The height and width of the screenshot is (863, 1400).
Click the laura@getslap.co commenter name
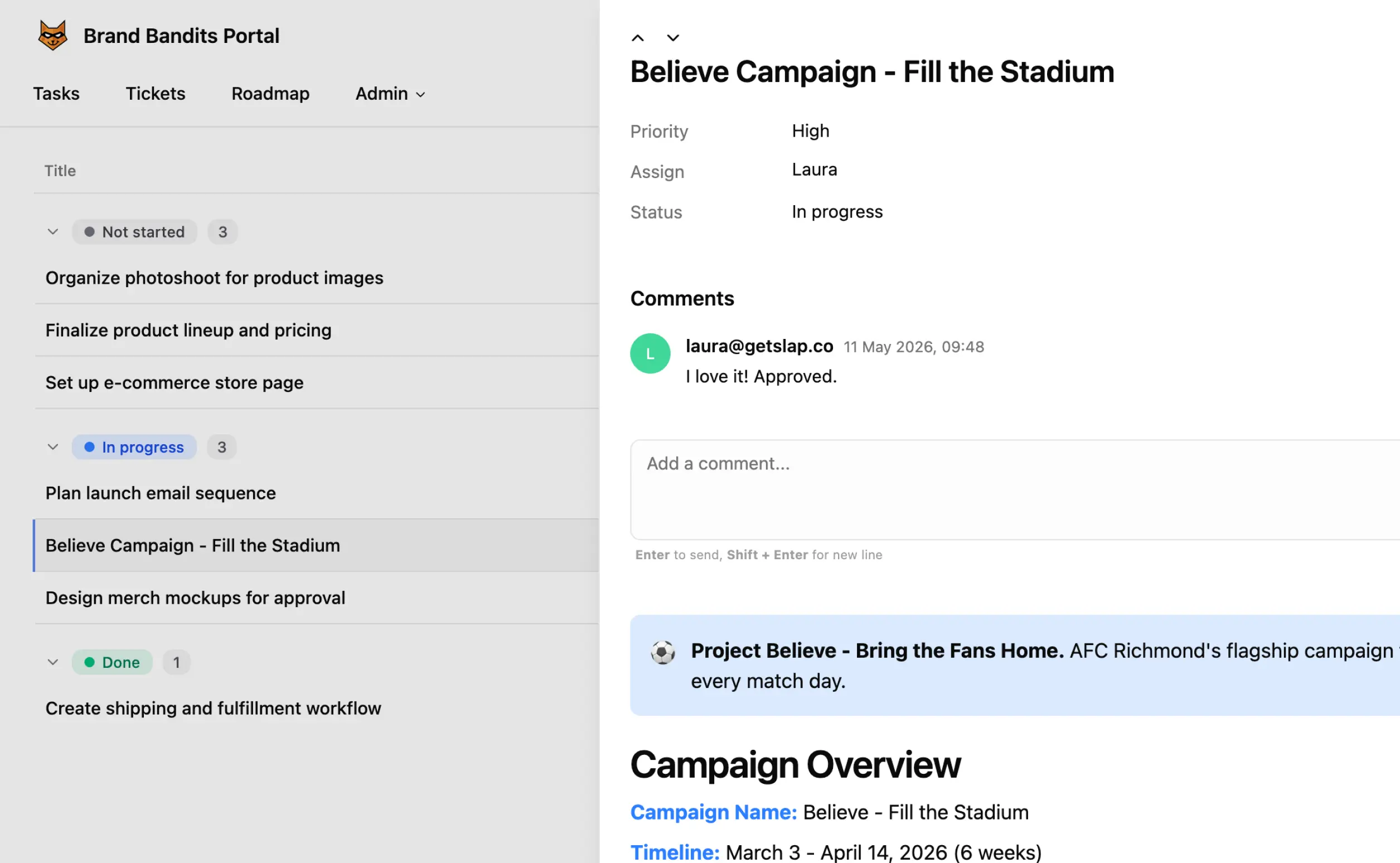click(x=759, y=346)
